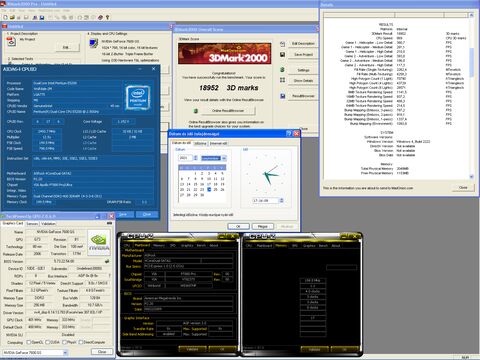This screenshot has height=360, width=480.
Task: Toggle the CUDA checkbox in GPU-Z
Action: click(47, 342)
